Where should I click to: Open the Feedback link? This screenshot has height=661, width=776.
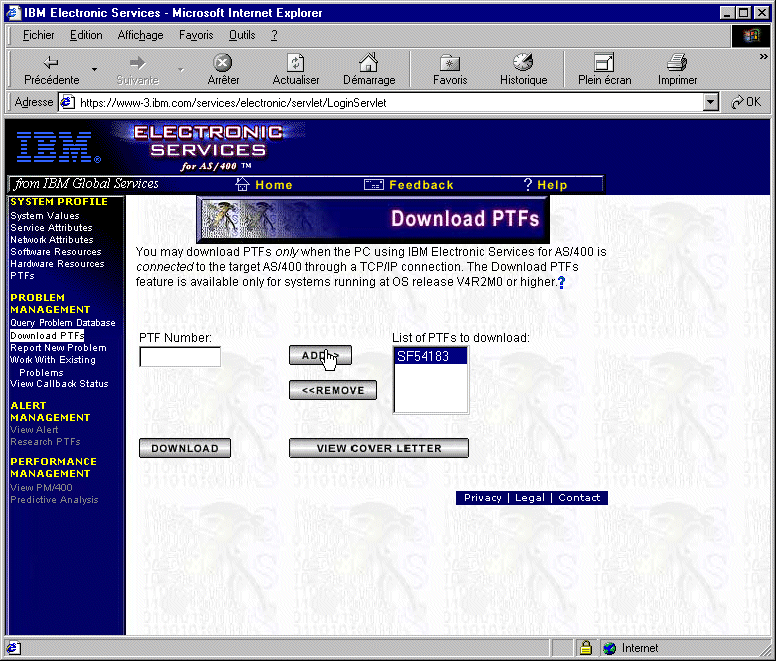pyautogui.click(x=421, y=185)
